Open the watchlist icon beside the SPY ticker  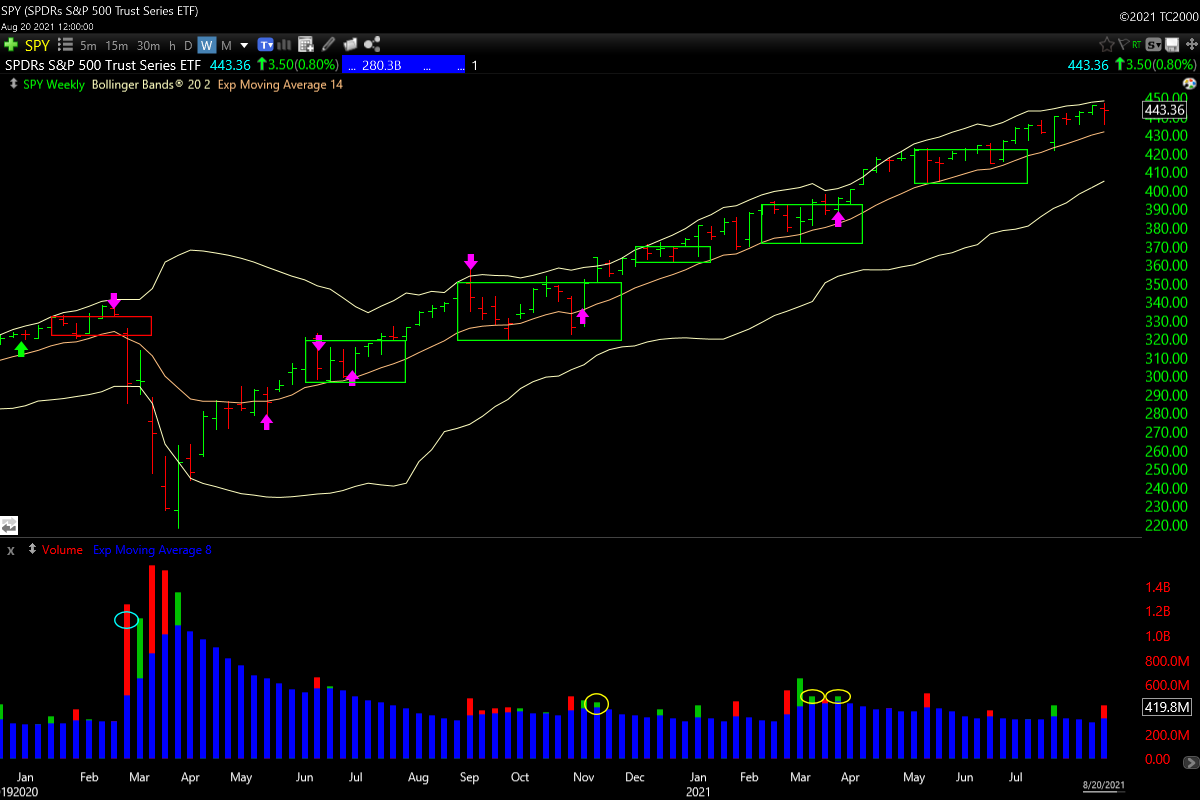point(66,44)
